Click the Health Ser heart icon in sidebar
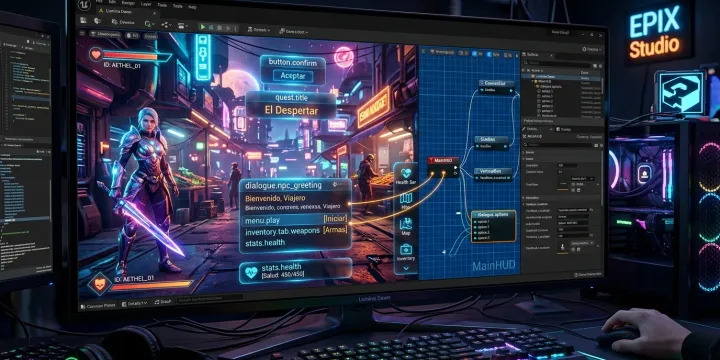The height and width of the screenshot is (360, 720). tap(406, 174)
